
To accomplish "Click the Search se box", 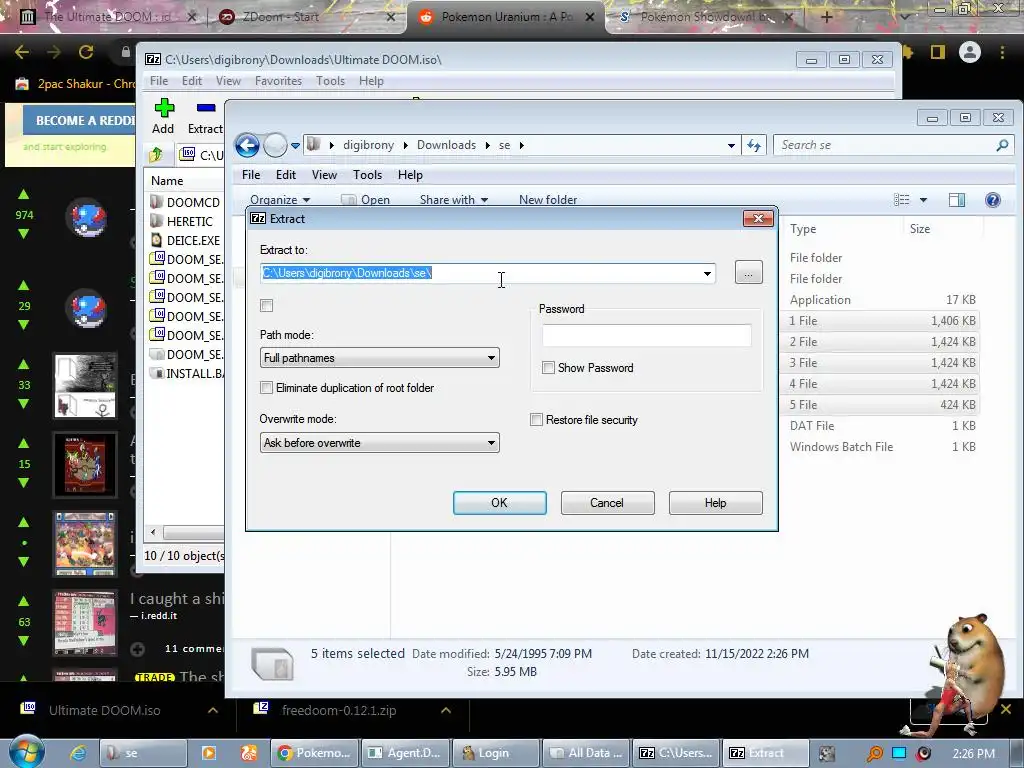I will pos(885,145).
